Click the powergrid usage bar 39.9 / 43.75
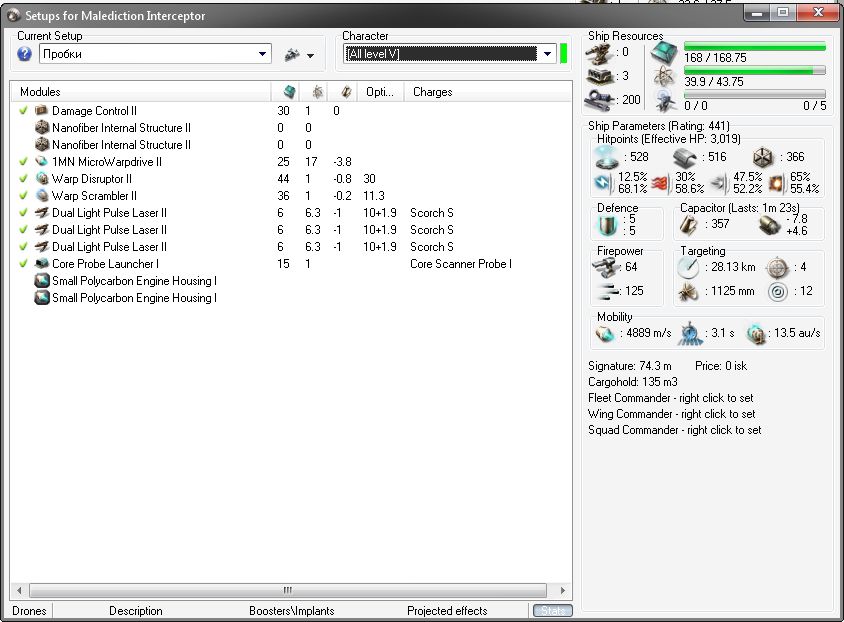This screenshot has height=622, width=844. [x=755, y=71]
